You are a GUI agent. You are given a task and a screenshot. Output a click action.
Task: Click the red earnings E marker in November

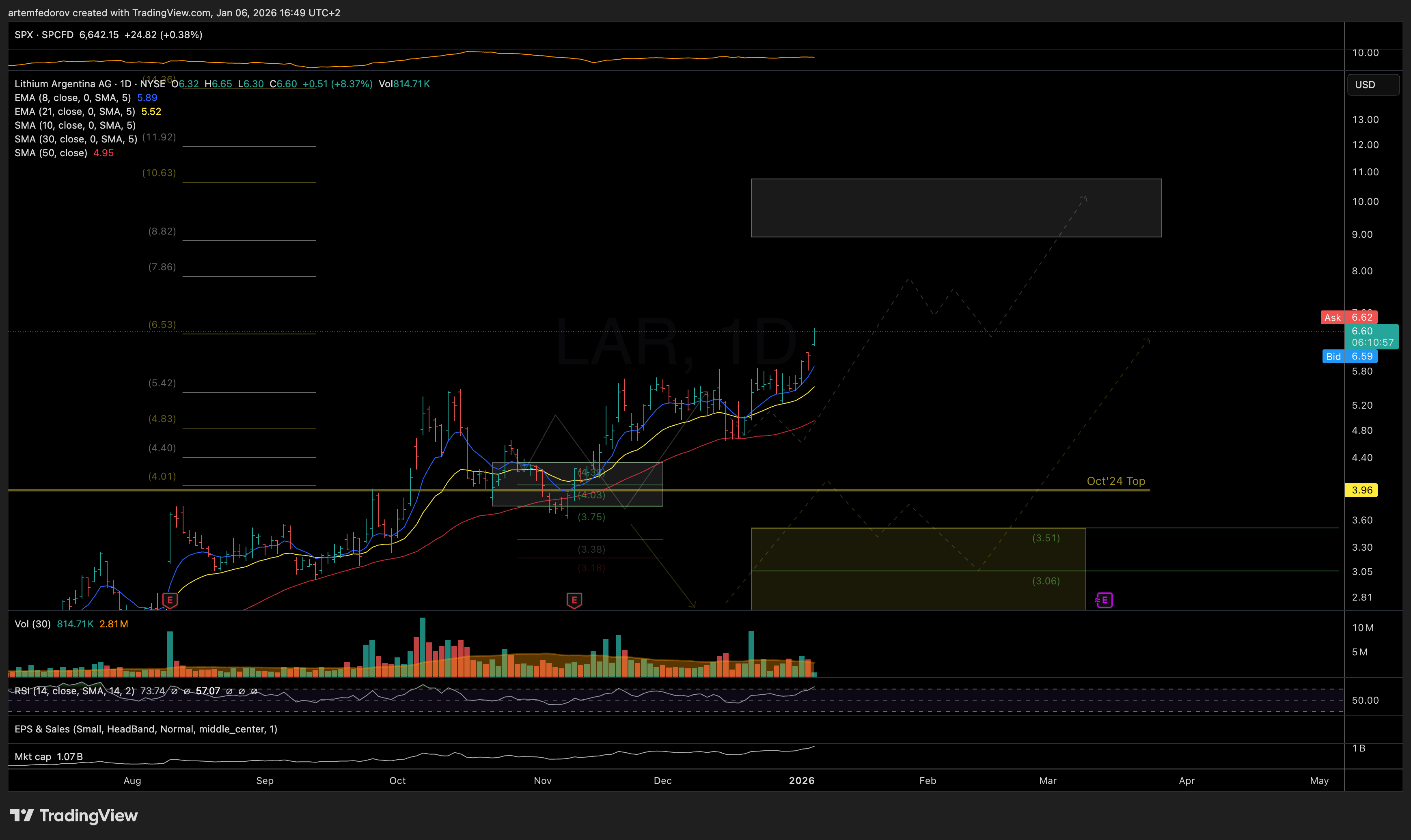coord(574,600)
